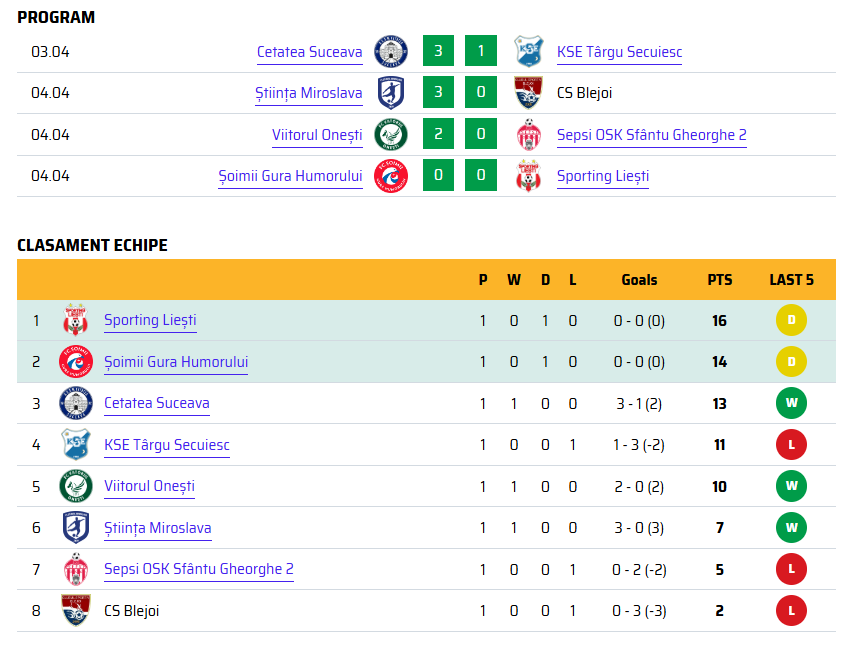Click CS Blejoi crest in program row
849x647 pixels.
[528, 93]
